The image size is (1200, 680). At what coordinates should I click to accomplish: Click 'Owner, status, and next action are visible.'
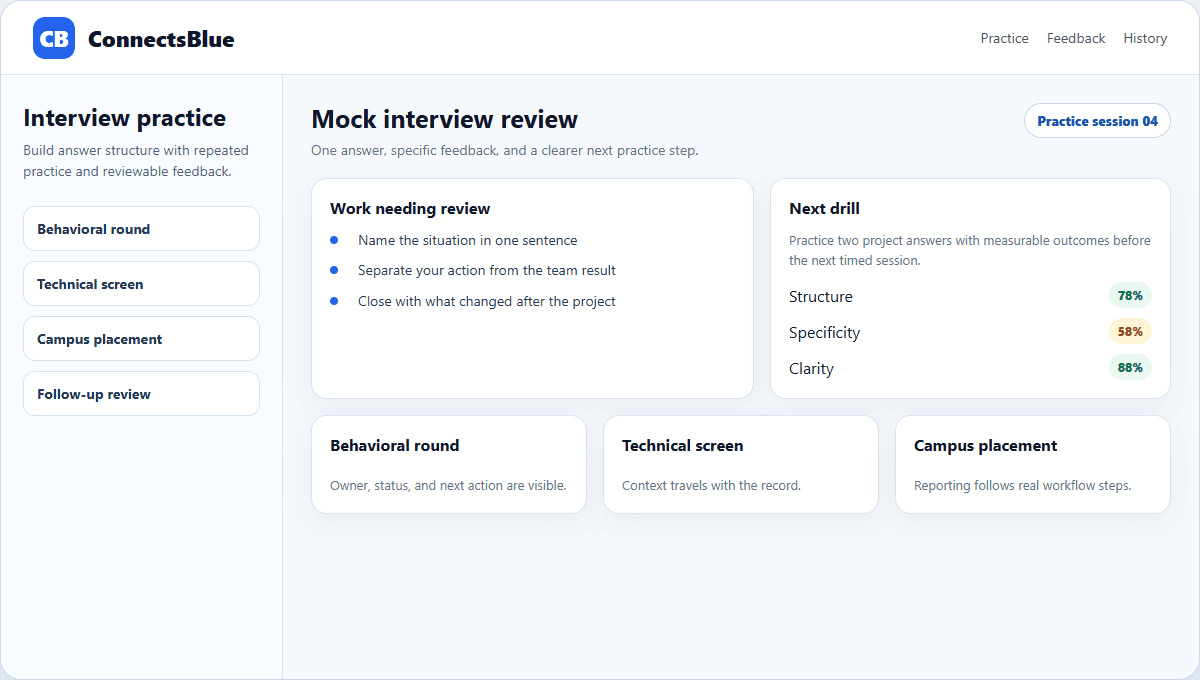(x=448, y=485)
